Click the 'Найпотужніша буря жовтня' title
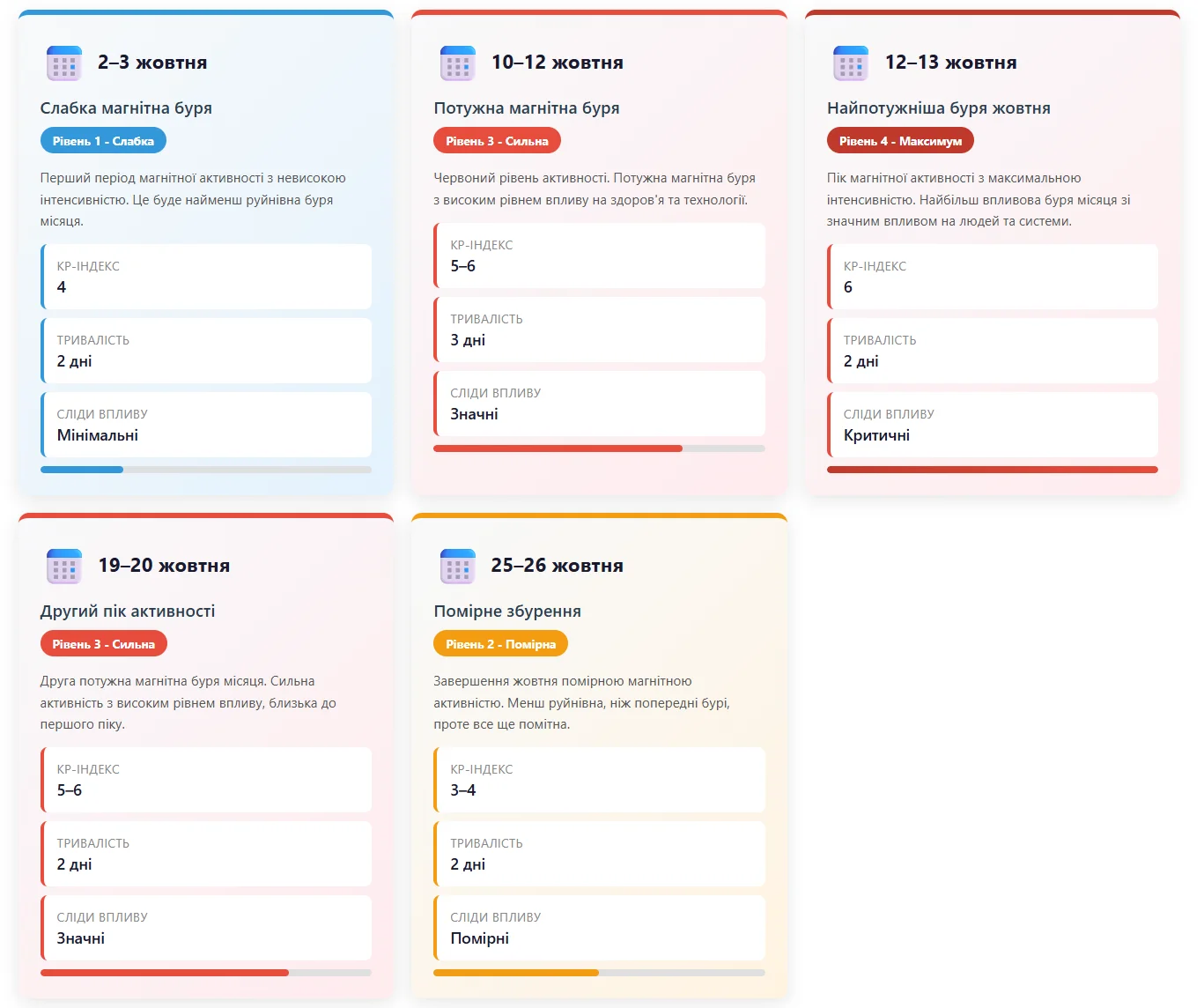1204x1008 pixels. [938, 108]
